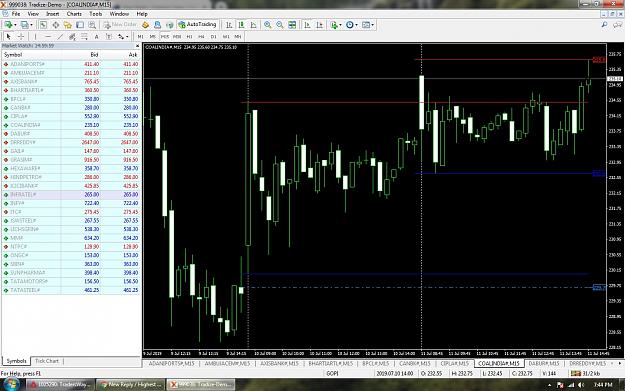Switch to W1 timeframe

click(226, 37)
